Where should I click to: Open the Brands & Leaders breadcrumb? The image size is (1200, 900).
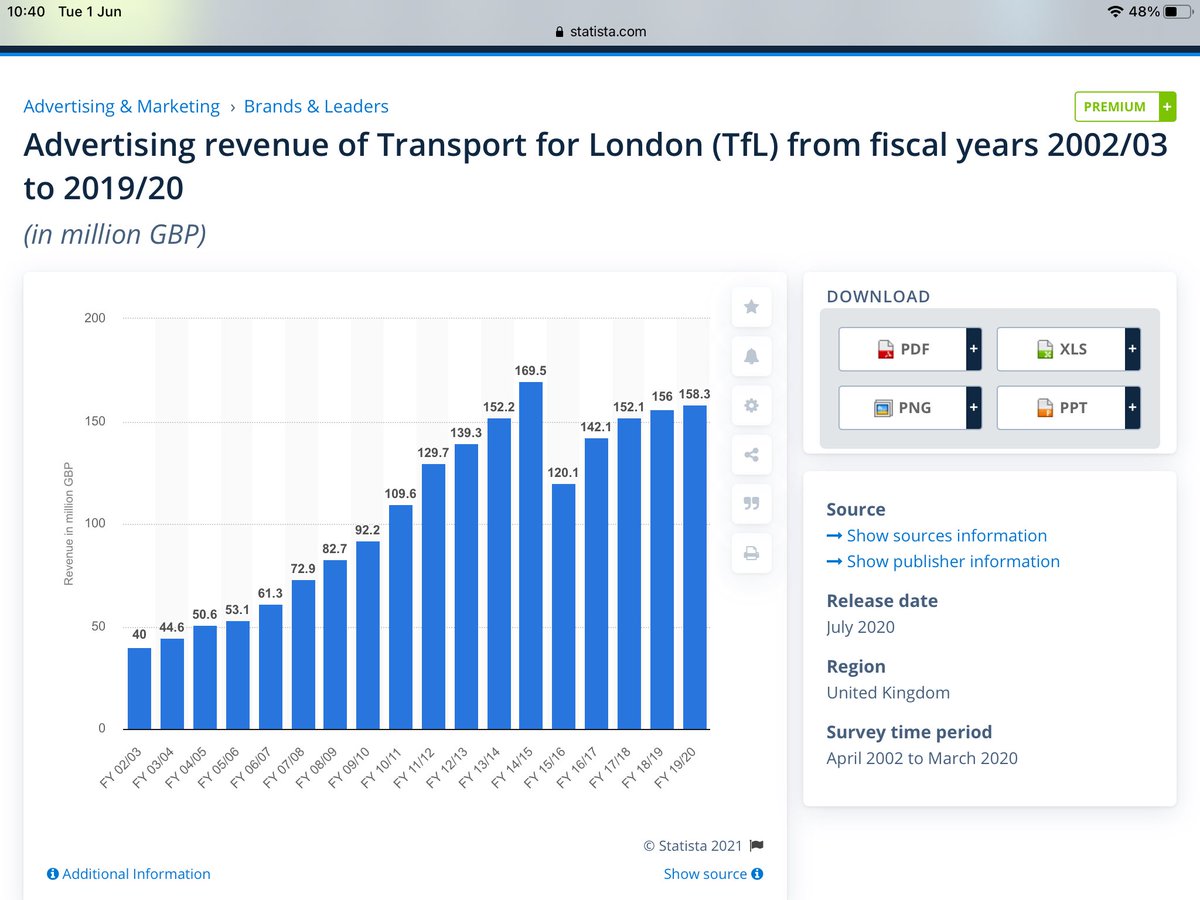coord(316,106)
